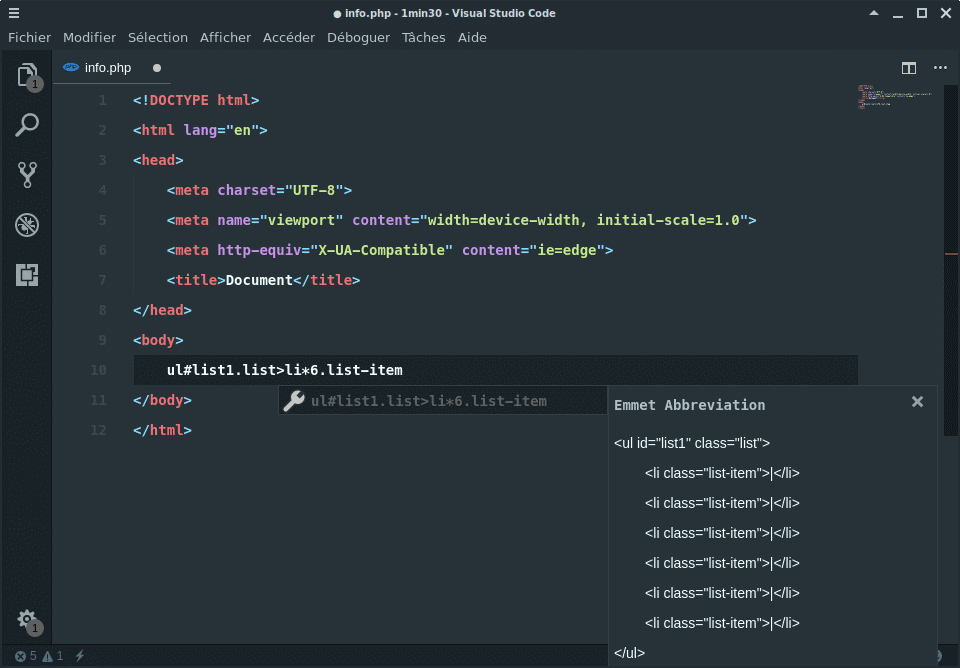Click line number 10 in gutter

99,370
